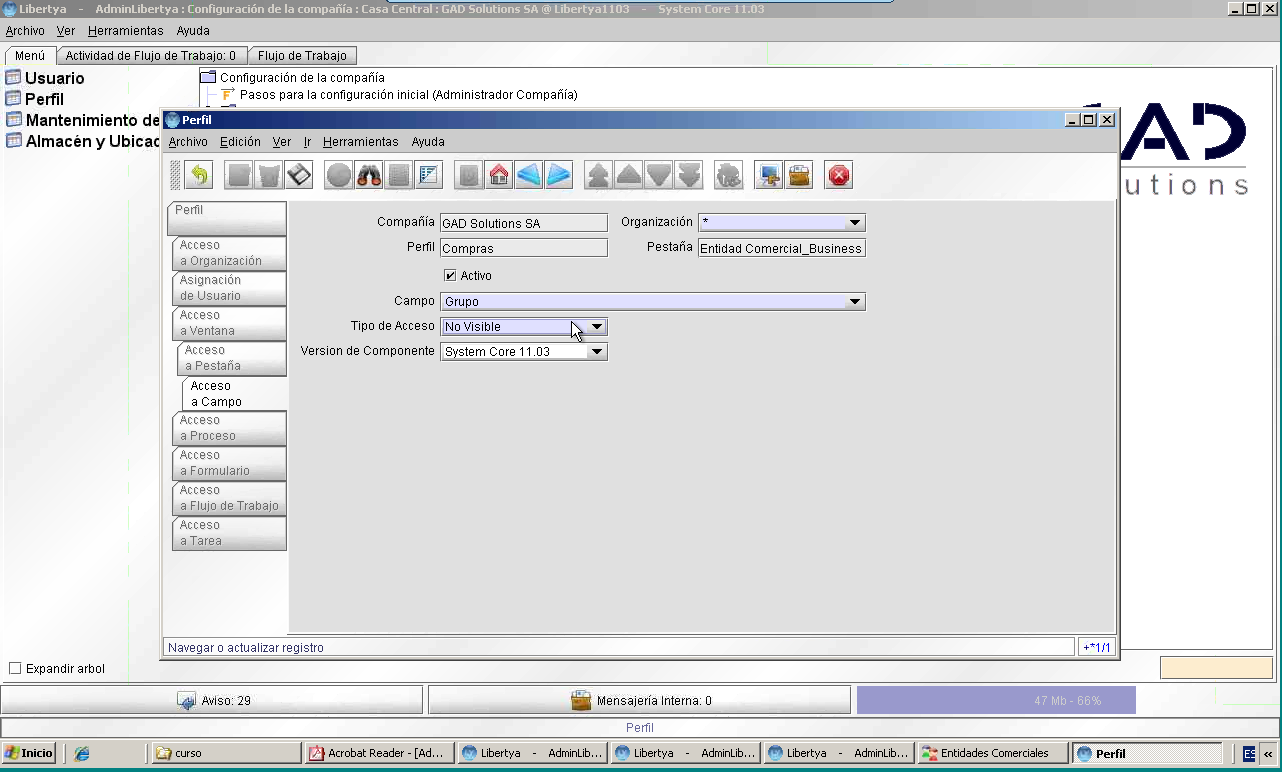Image resolution: width=1282 pixels, height=772 pixels.
Task: Click the Pestaña field Entidad Comercial_Business
Action: [x=782, y=248]
